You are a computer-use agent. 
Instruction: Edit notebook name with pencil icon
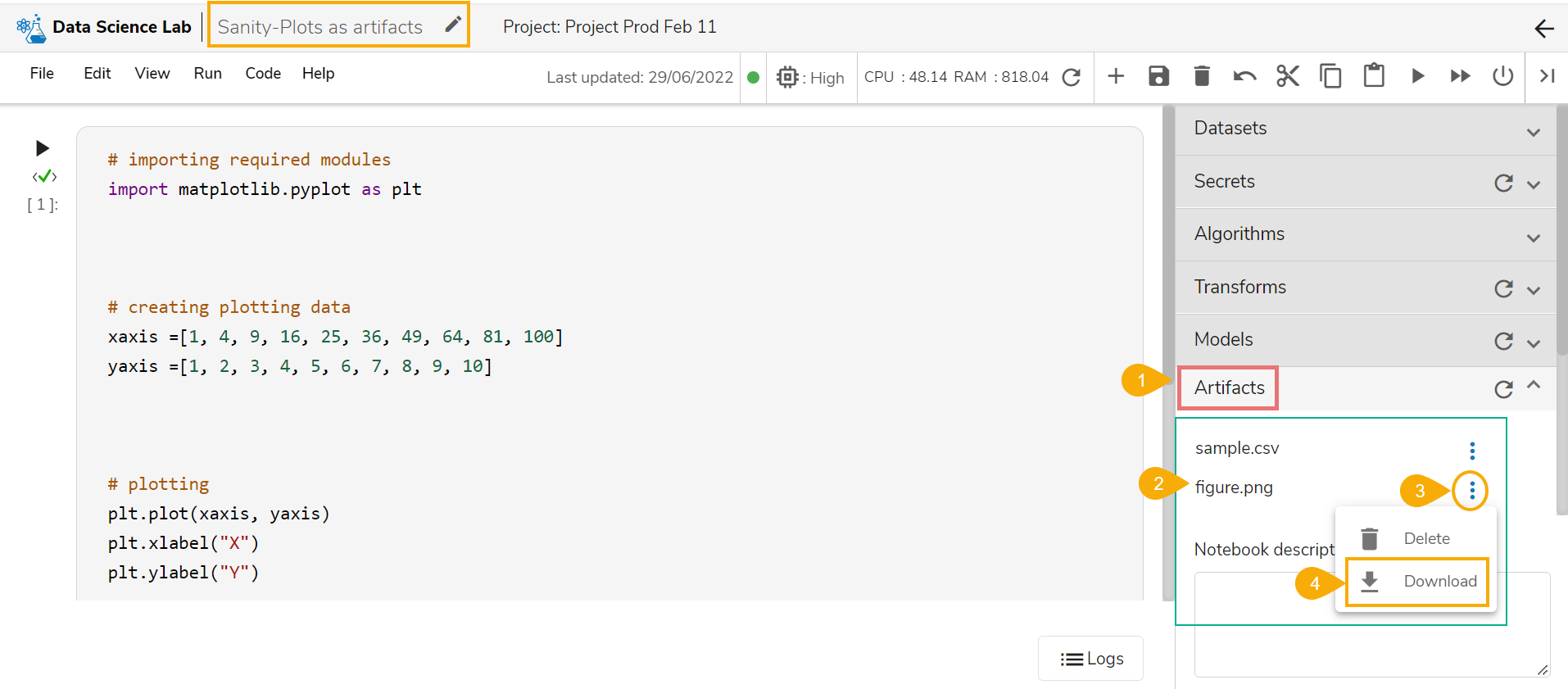click(x=453, y=25)
